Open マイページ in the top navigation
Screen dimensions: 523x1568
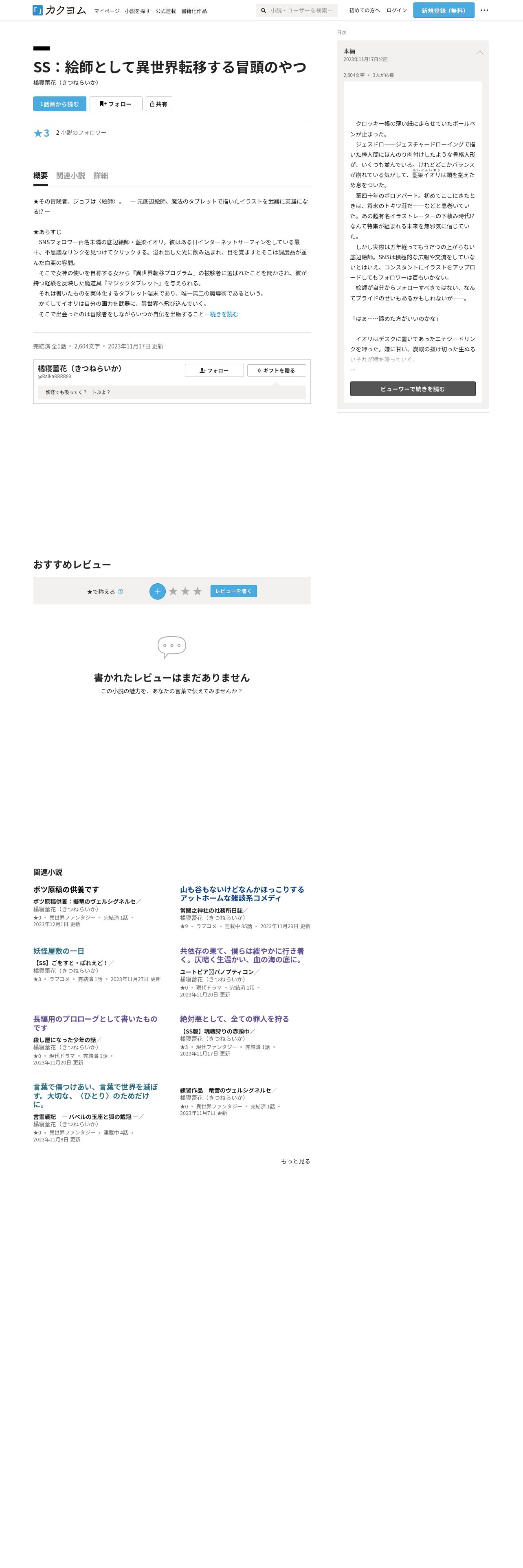(107, 11)
